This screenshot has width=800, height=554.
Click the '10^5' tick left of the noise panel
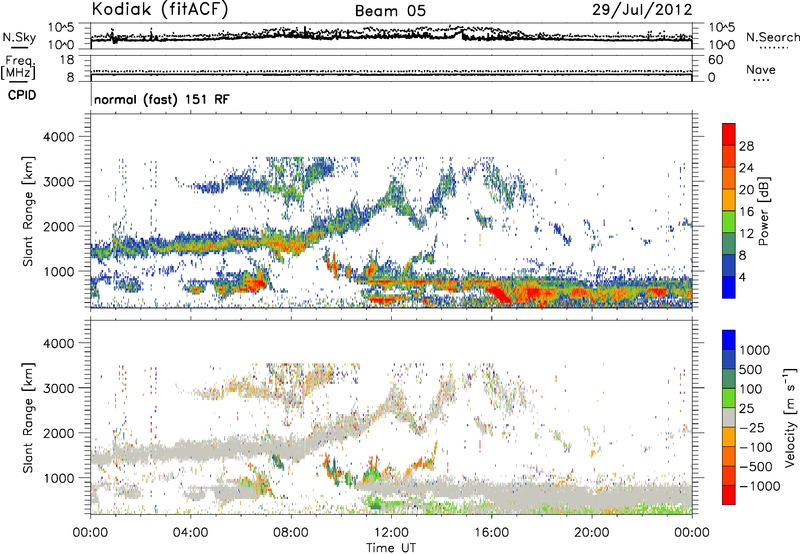click(x=61, y=28)
